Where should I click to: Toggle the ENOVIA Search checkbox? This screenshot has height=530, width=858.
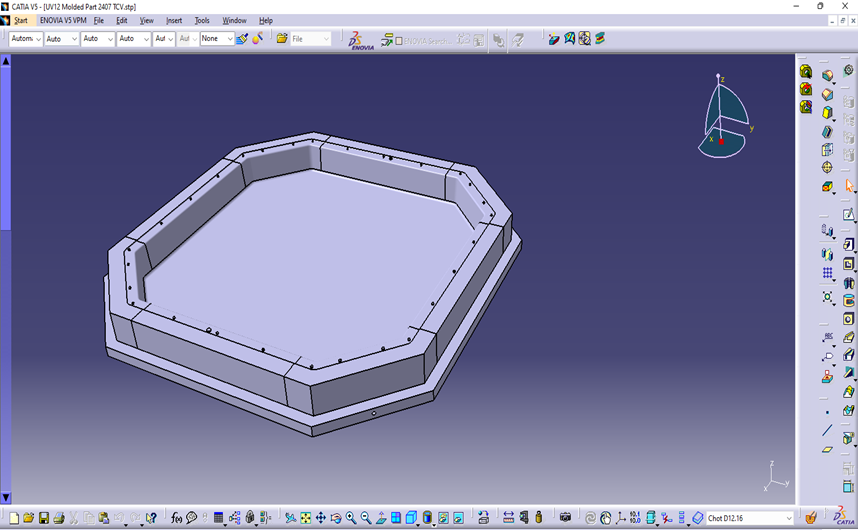(x=399, y=40)
